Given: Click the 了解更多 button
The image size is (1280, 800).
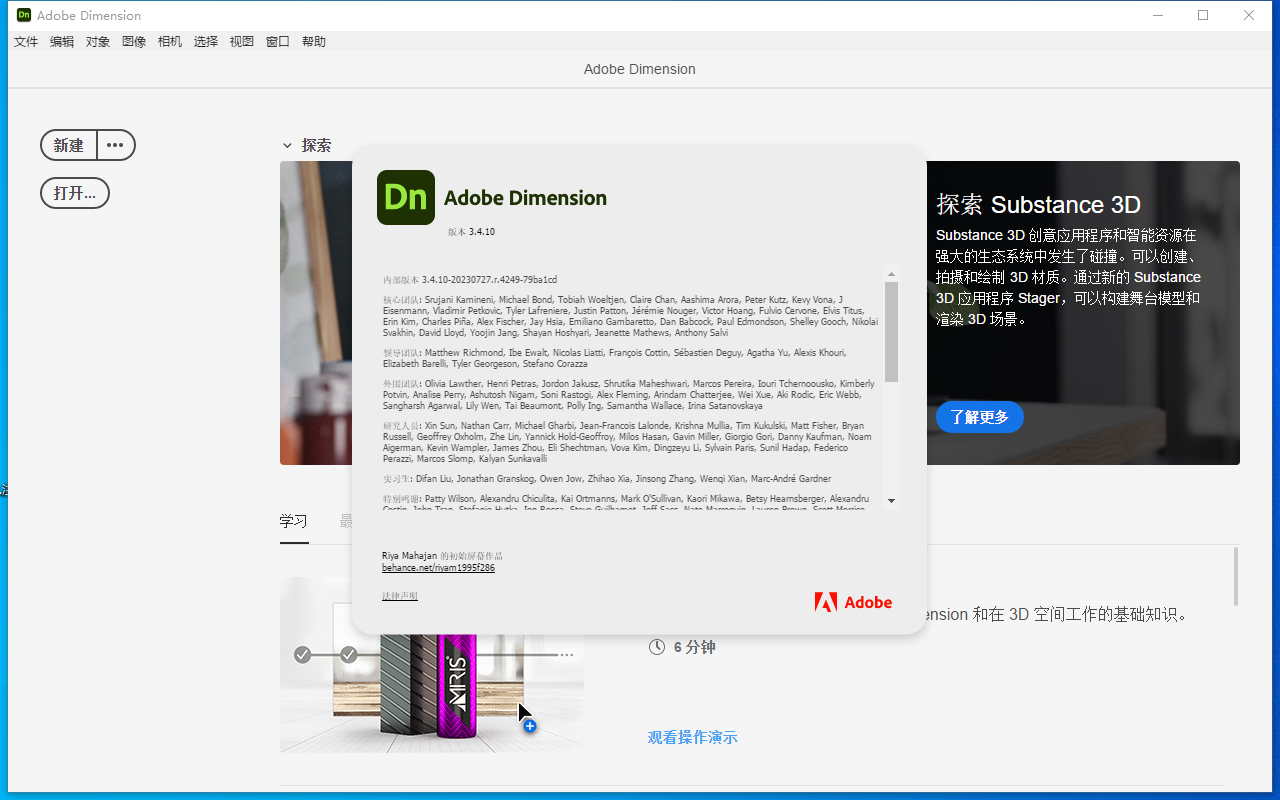Looking at the screenshot, I should pos(979,417).
